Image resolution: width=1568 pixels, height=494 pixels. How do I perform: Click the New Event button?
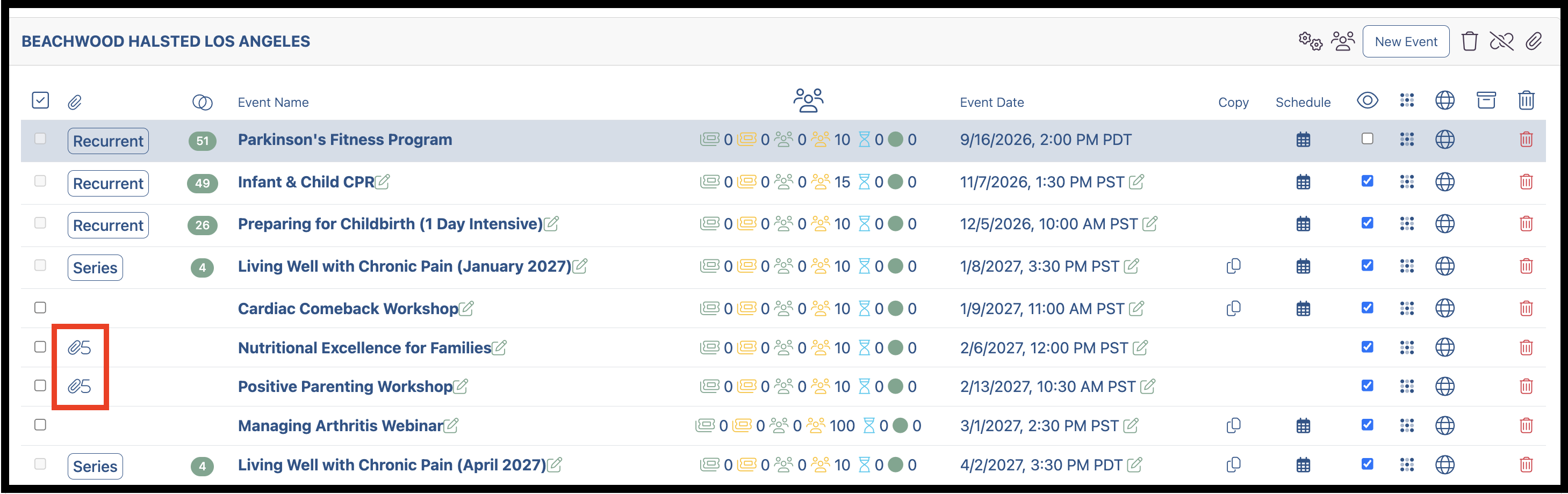click(x=1406, y=41)
